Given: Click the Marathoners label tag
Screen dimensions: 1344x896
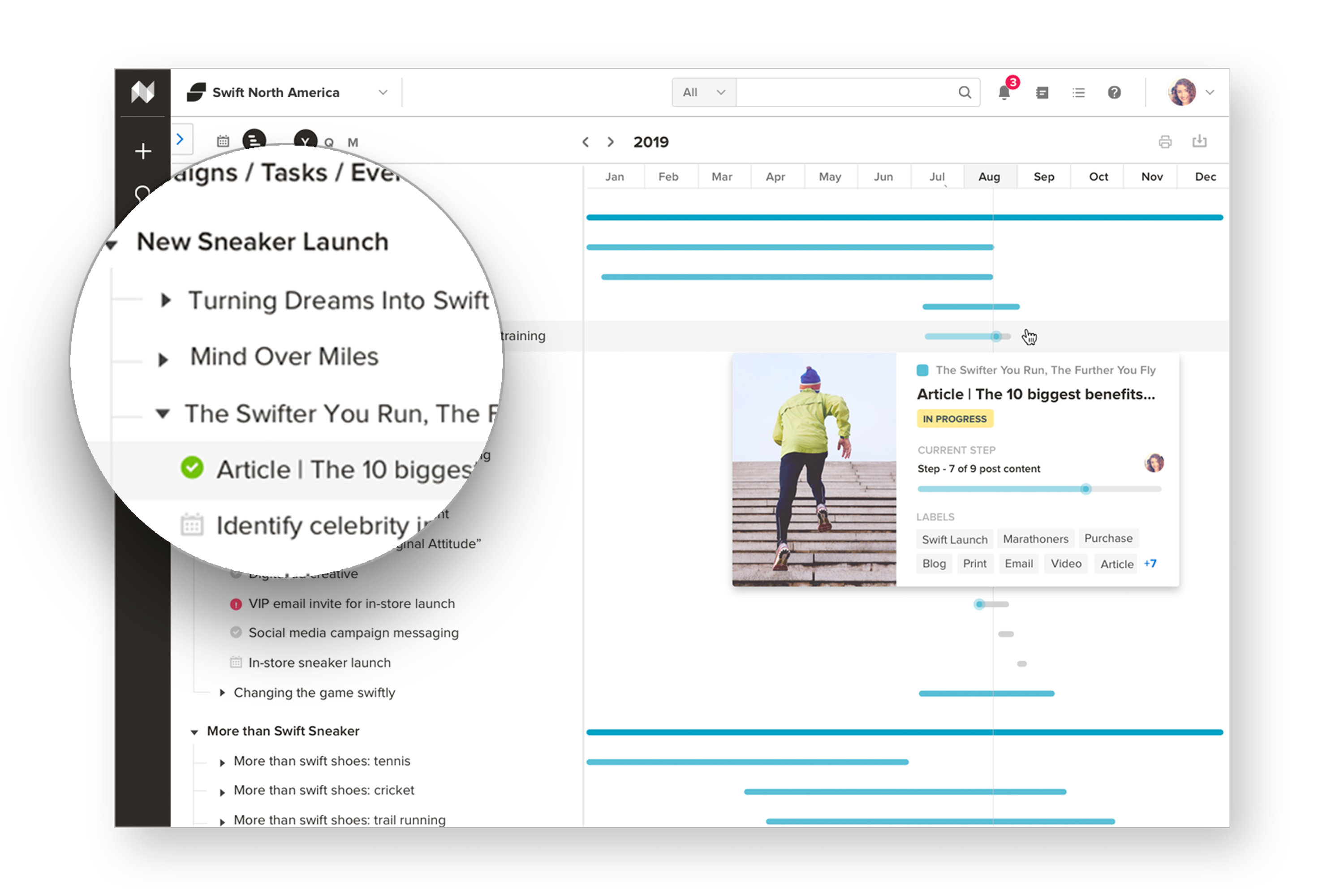Looking at the screenshot, I should 1035,538.
